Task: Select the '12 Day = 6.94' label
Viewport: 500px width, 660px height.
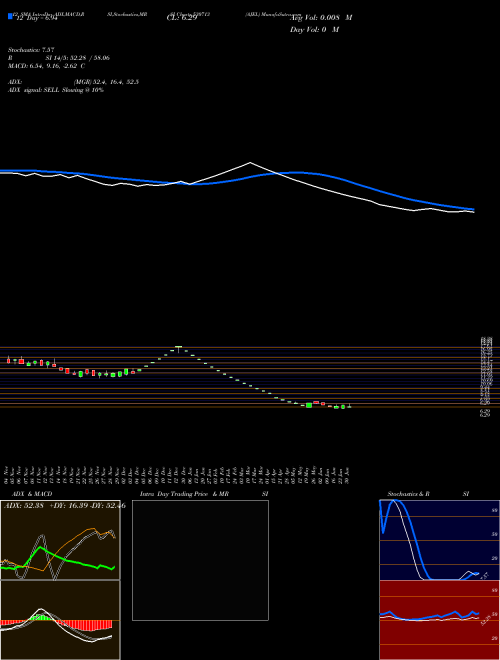Action: point(36,19)
